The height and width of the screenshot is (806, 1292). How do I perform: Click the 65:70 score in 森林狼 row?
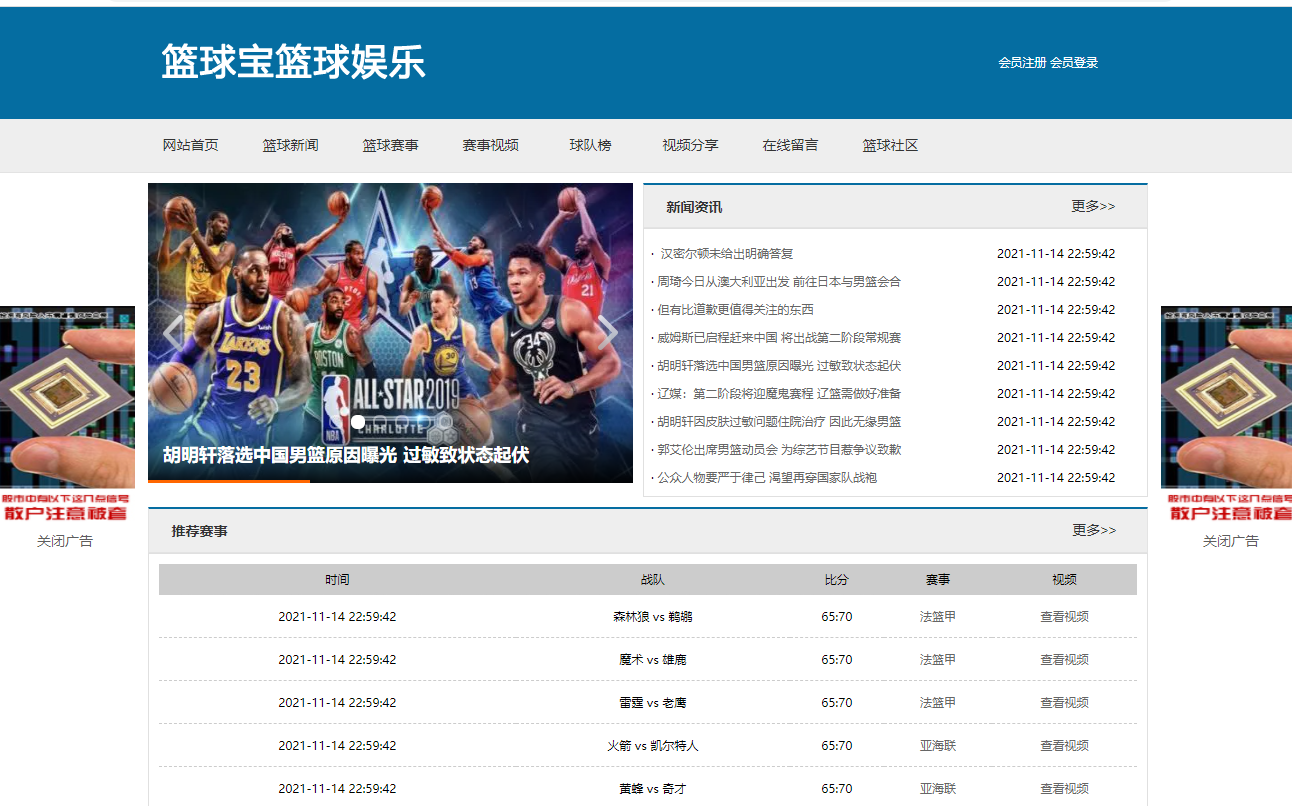pos(837,617)
